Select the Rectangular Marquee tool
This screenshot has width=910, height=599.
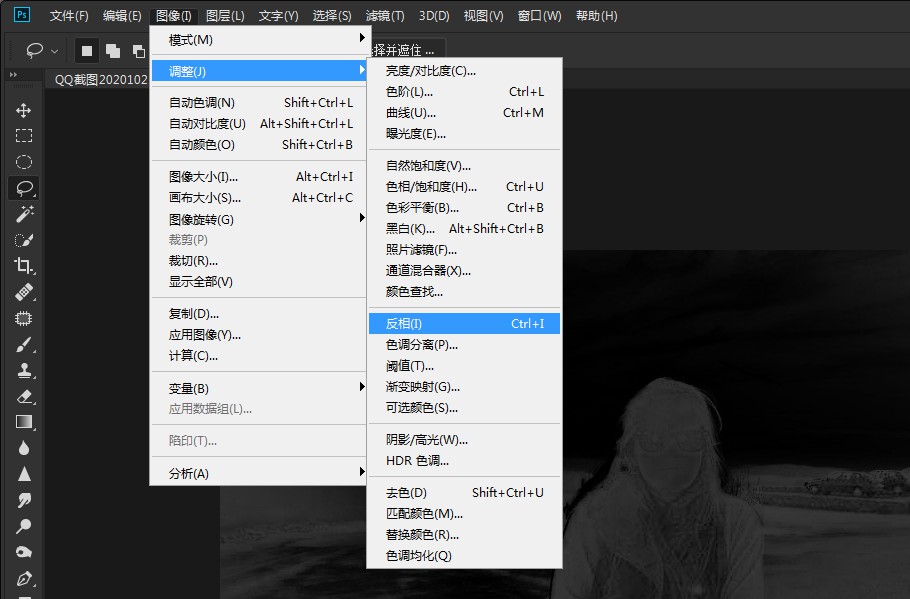pos(24,136)
